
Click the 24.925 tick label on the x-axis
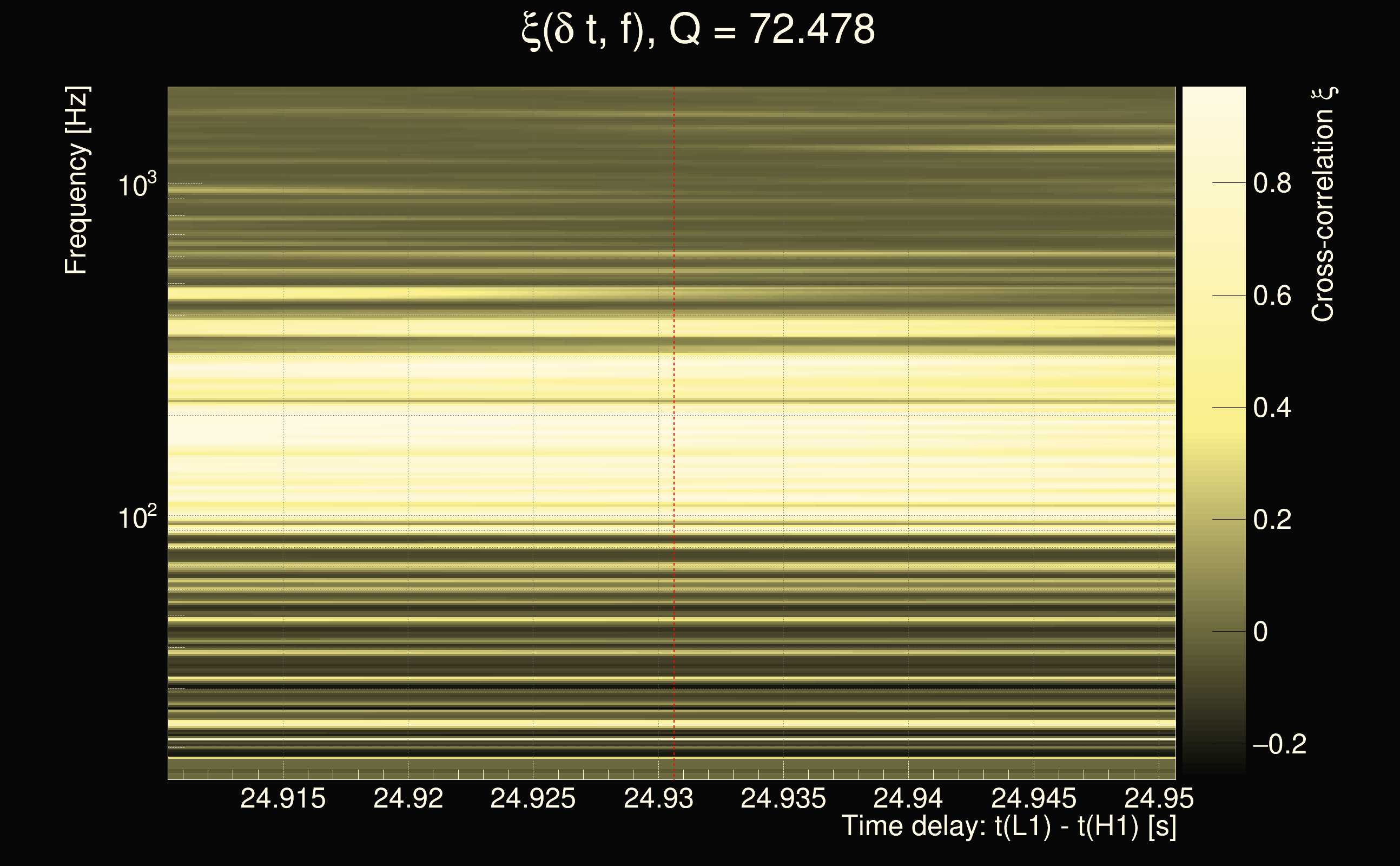click(x=533, y=798)
